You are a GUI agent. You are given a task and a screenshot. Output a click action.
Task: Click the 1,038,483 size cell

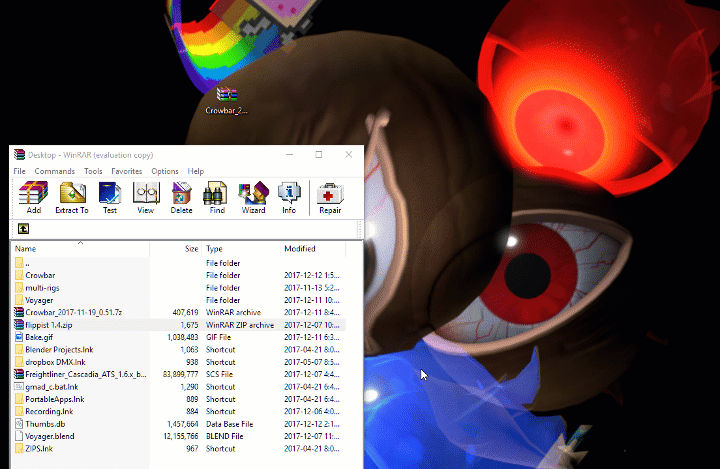click(x=183, y=337)
